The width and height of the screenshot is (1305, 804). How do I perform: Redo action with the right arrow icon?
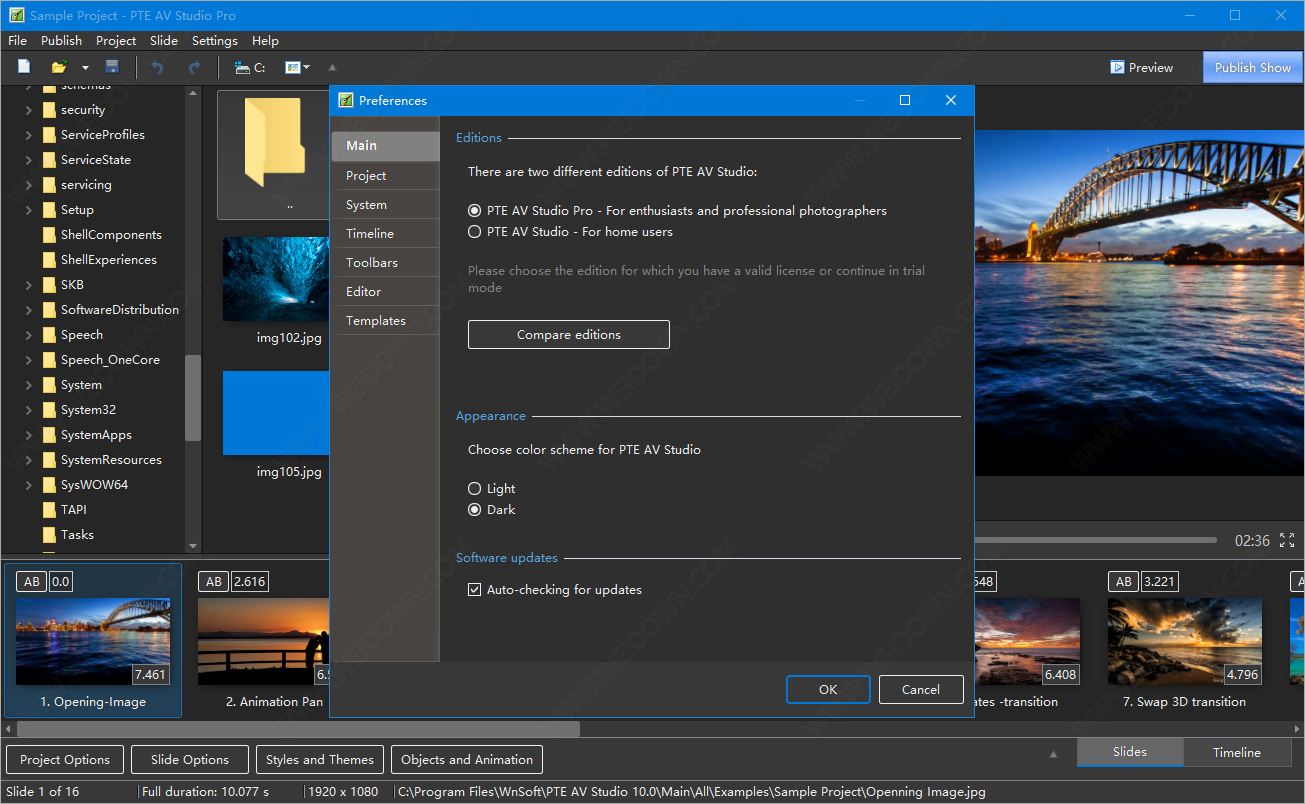[194, 67]
